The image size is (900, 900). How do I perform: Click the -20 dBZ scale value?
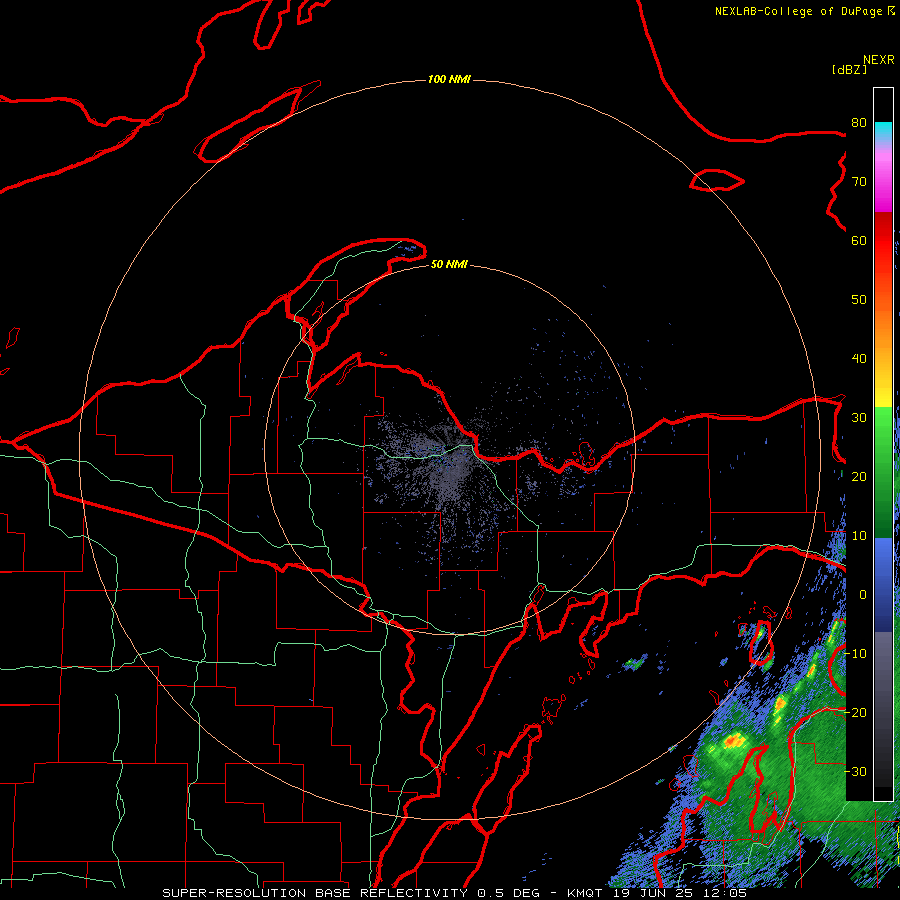pyautogui.click(x=855, y=712)
